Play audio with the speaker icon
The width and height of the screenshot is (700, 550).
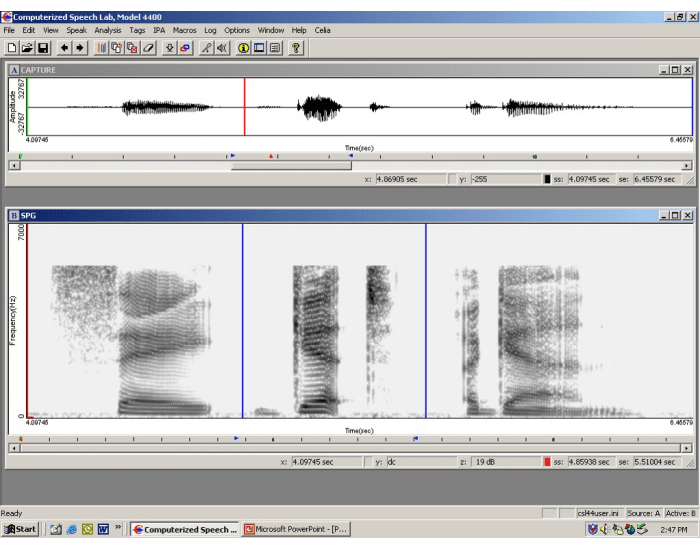click(222, 48)
